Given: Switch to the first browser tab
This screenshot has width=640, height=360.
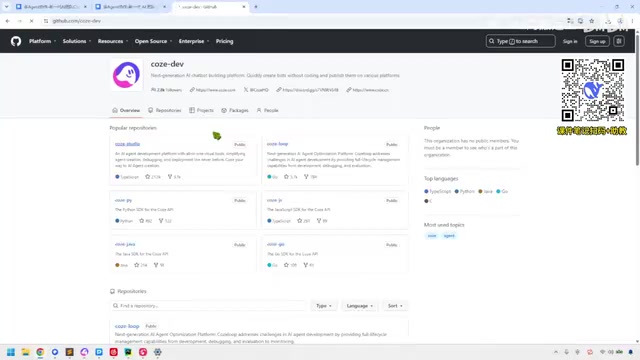Looking at the screenshot, I should coord(51,7).
